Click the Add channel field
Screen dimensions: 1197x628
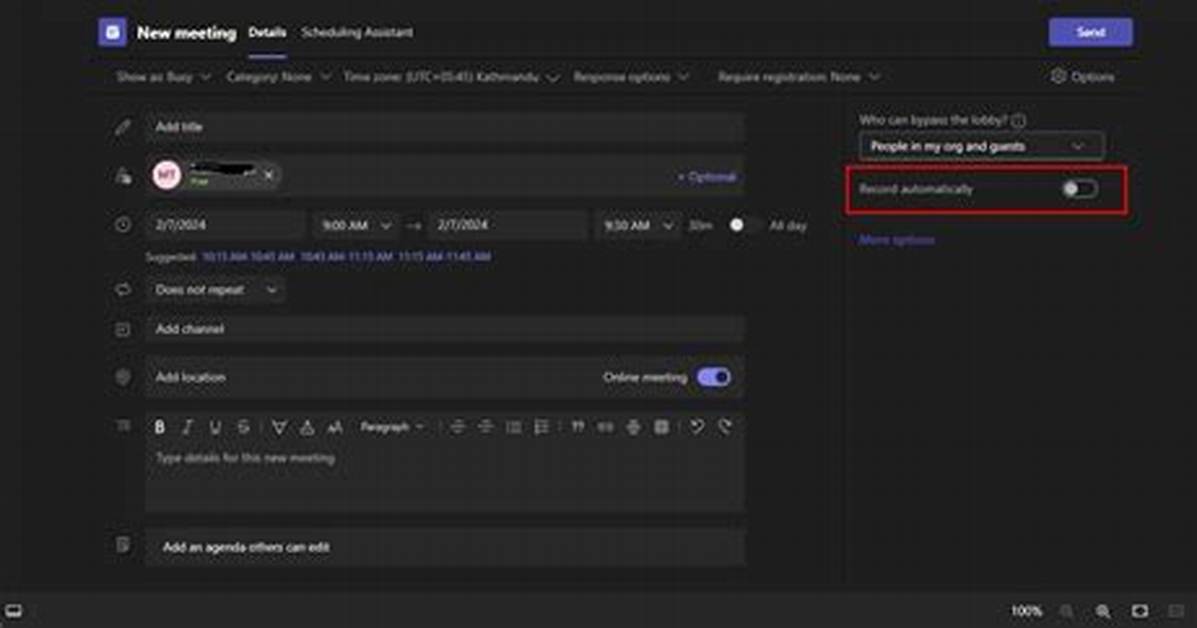click(x=445, y=329)
